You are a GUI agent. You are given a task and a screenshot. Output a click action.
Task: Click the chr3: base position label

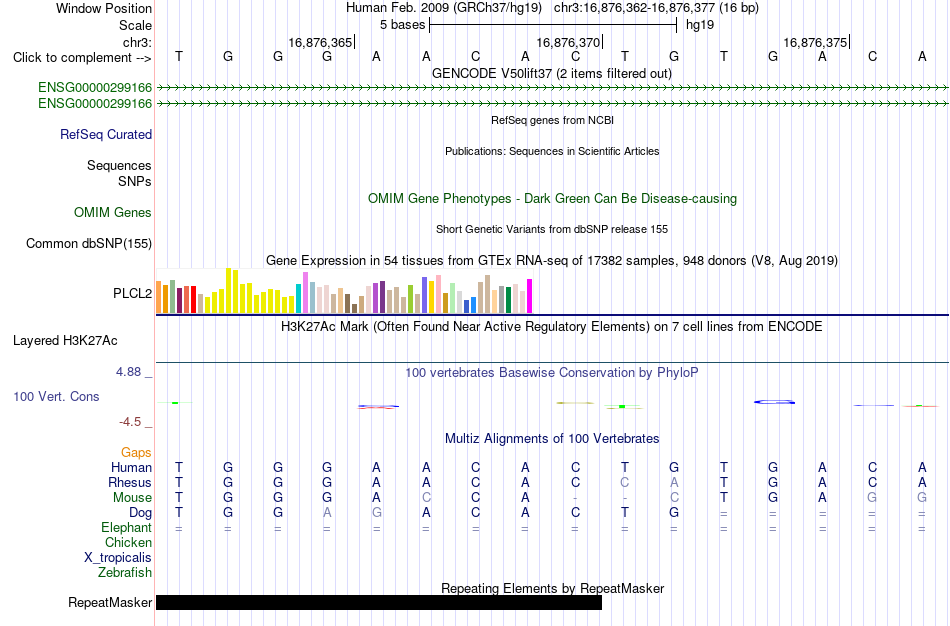138,42
